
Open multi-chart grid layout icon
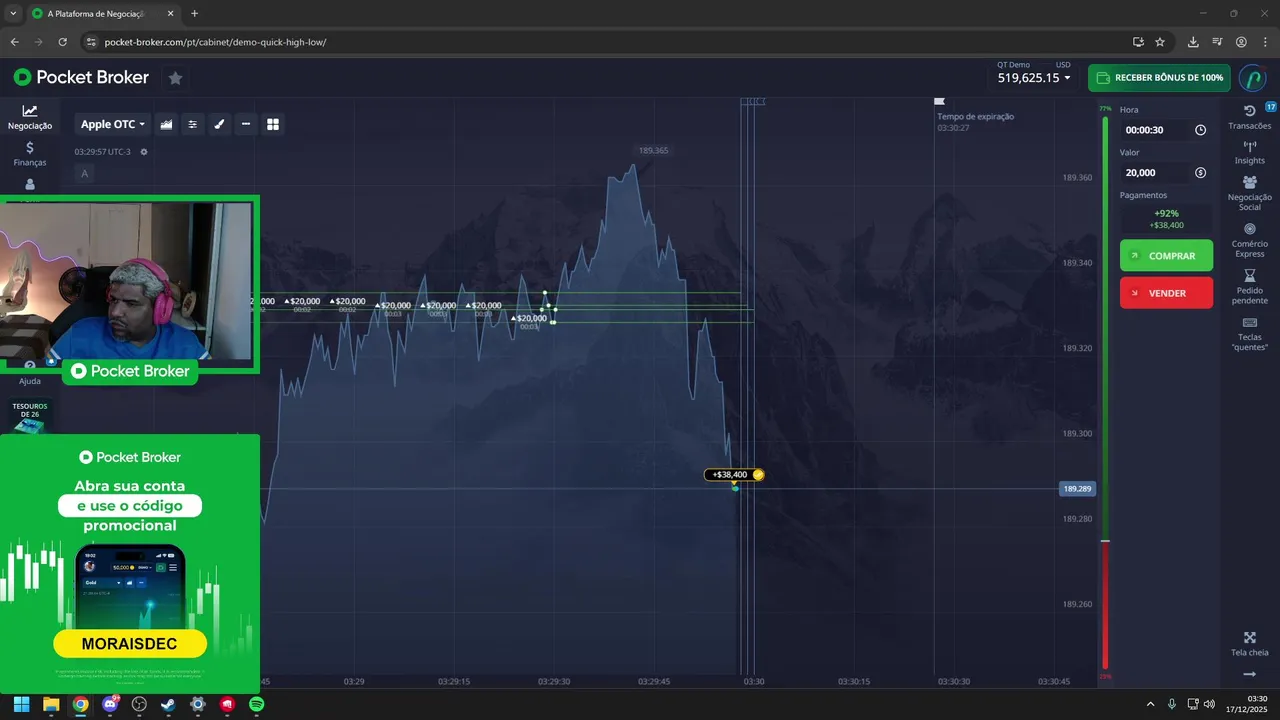pyautogui.click(x=272, y=124)
